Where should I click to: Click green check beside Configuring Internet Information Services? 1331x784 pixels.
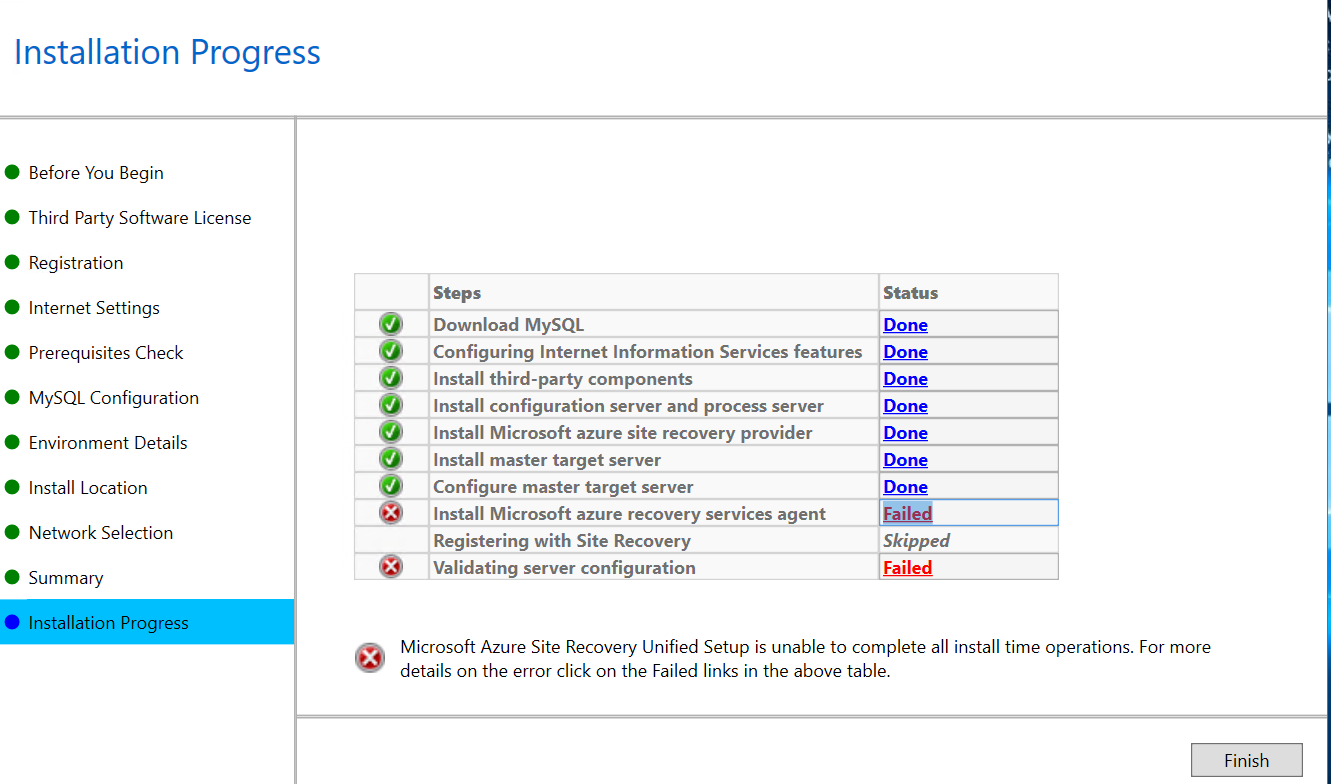391,351
